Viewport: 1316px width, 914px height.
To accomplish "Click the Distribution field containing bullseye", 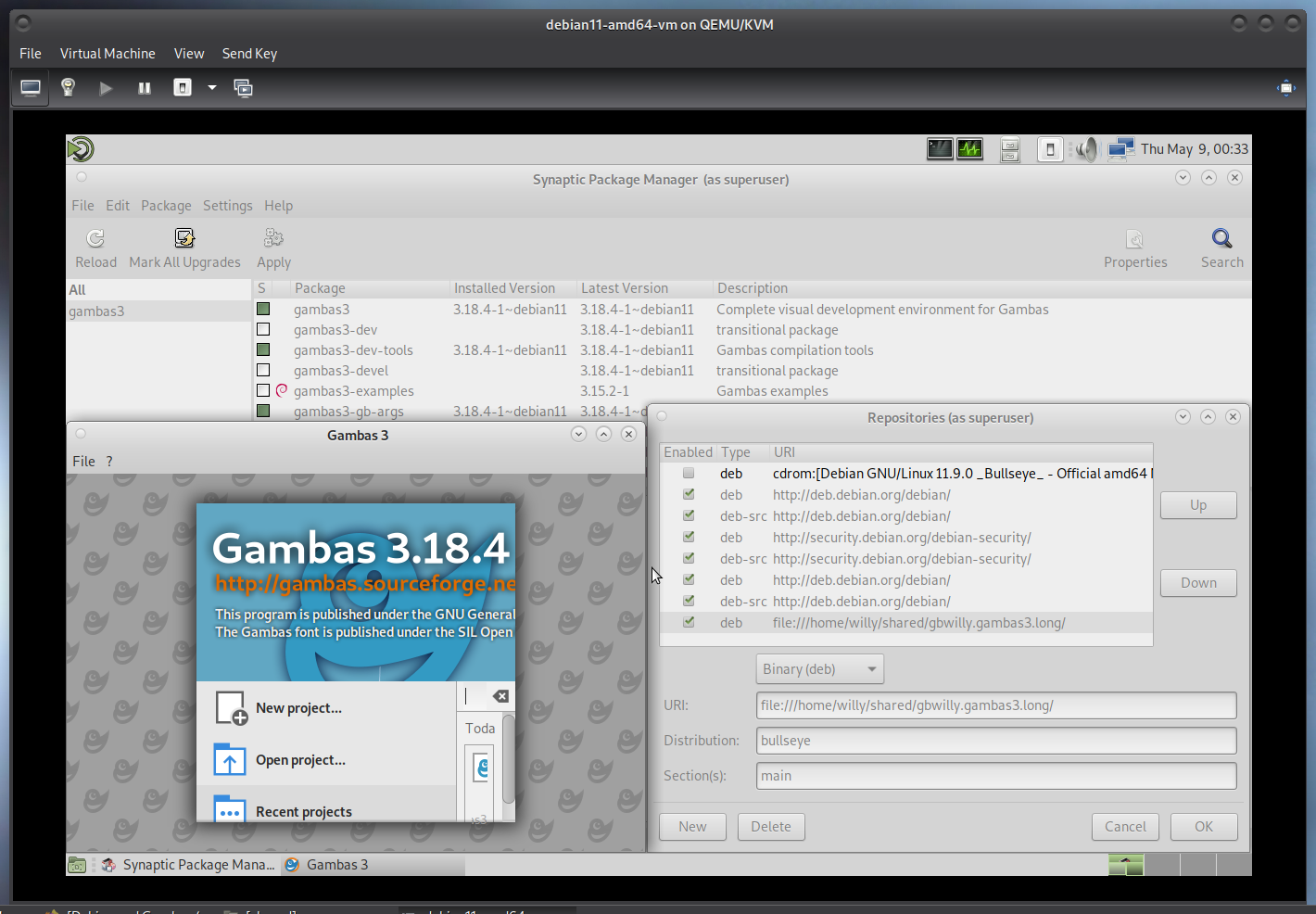I will click(x=995, y=741).
